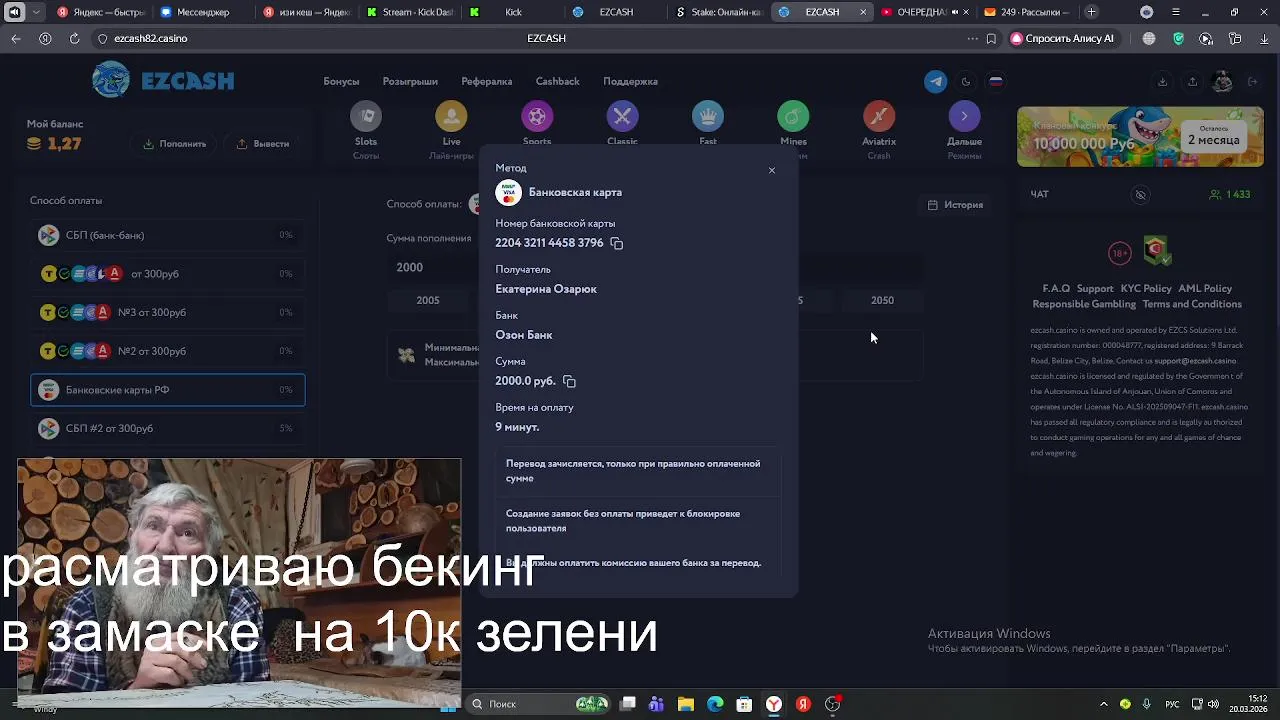Viewport: 1280px width, 720px height.
Task: Open the taskbar volume icon
Action: point(1215,704)
